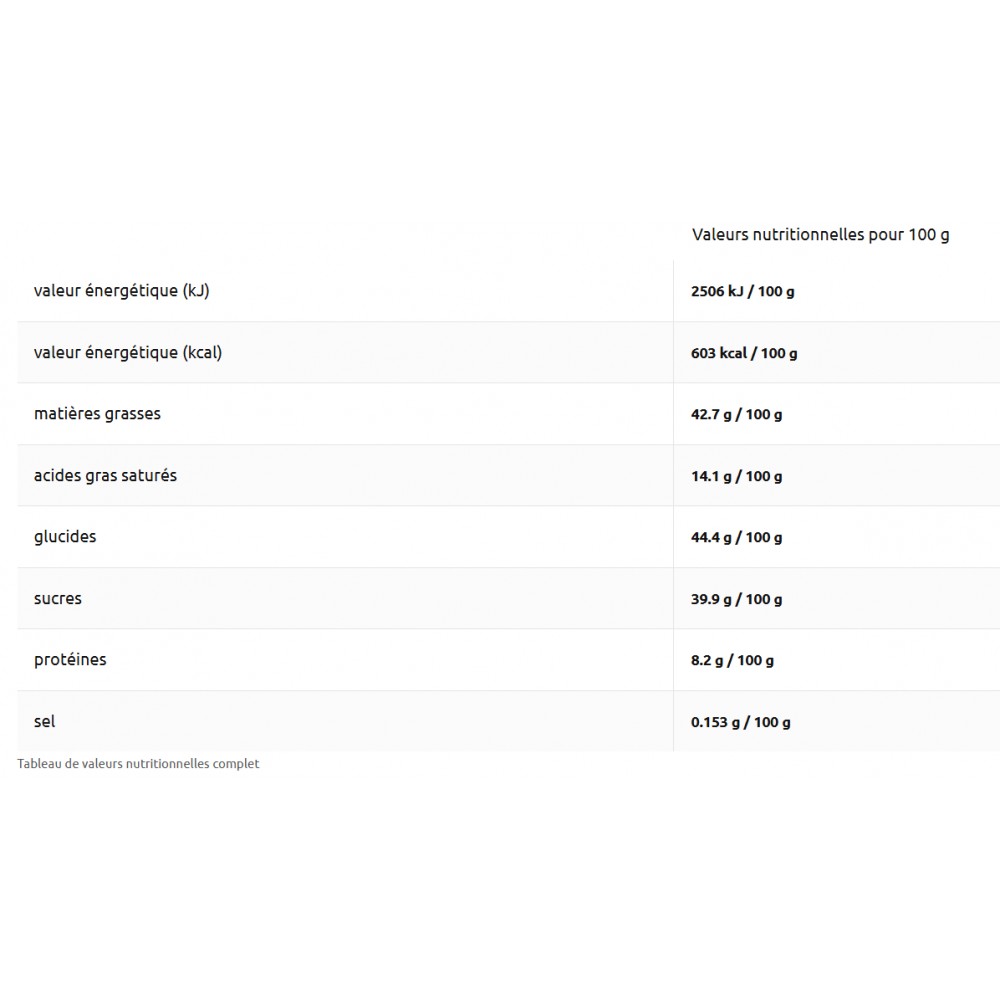Viewport: 1000px width, 1000px height.
Task: Select the 'valeur énergétique (kcal)' row label
Action: (128, 352)
